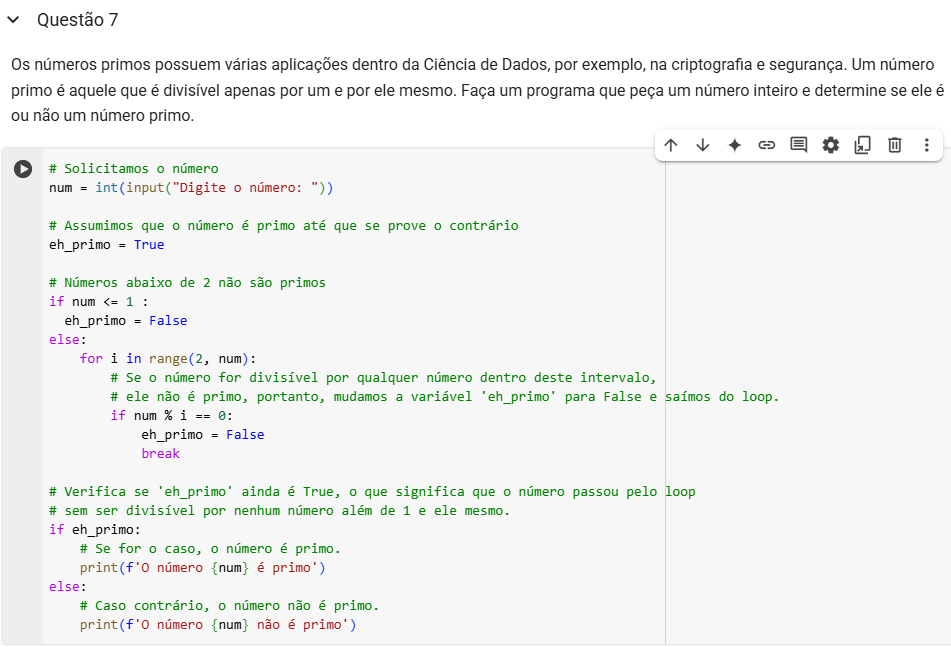Click the line 'if eh_primo:'
This screenshot has height=647, width=951.
(95, 529)
